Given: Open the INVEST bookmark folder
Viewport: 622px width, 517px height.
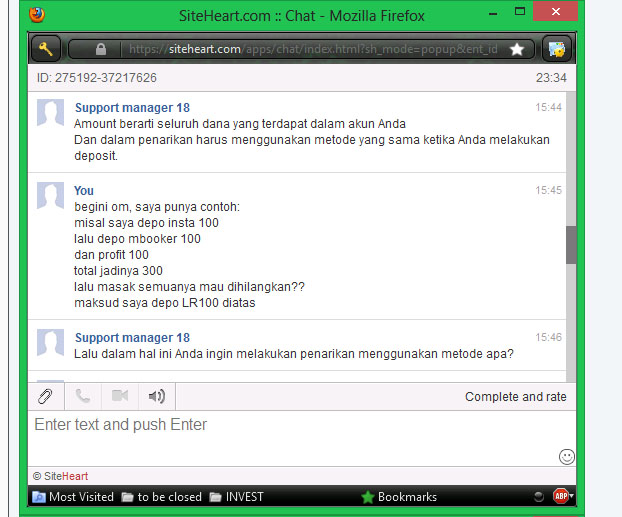Looking at the screenshot, I should tap(236, 497).
